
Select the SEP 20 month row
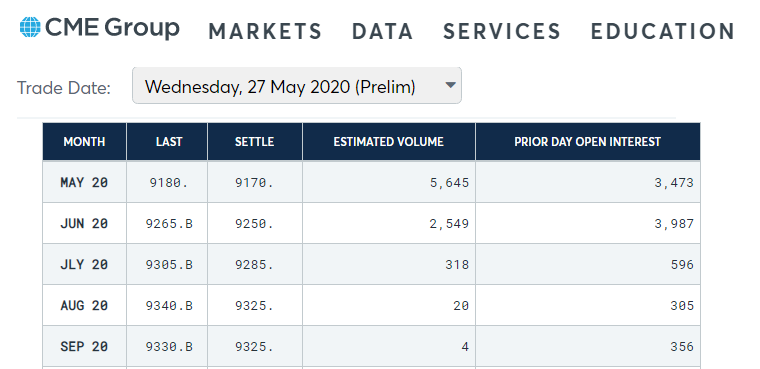pyautogui.click(x=371, y=346)
